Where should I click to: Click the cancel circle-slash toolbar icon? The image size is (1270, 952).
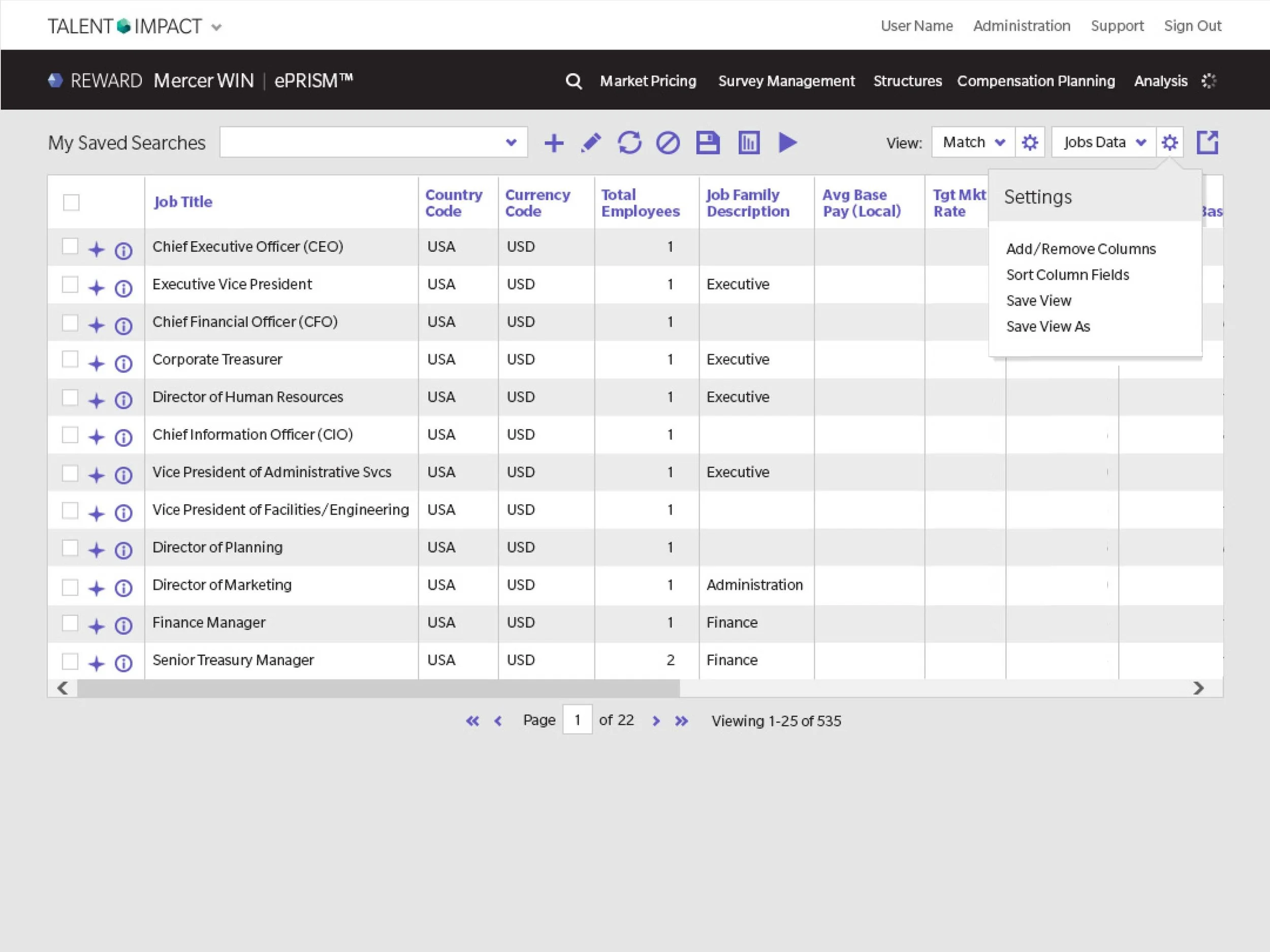(x=668, y=143)
